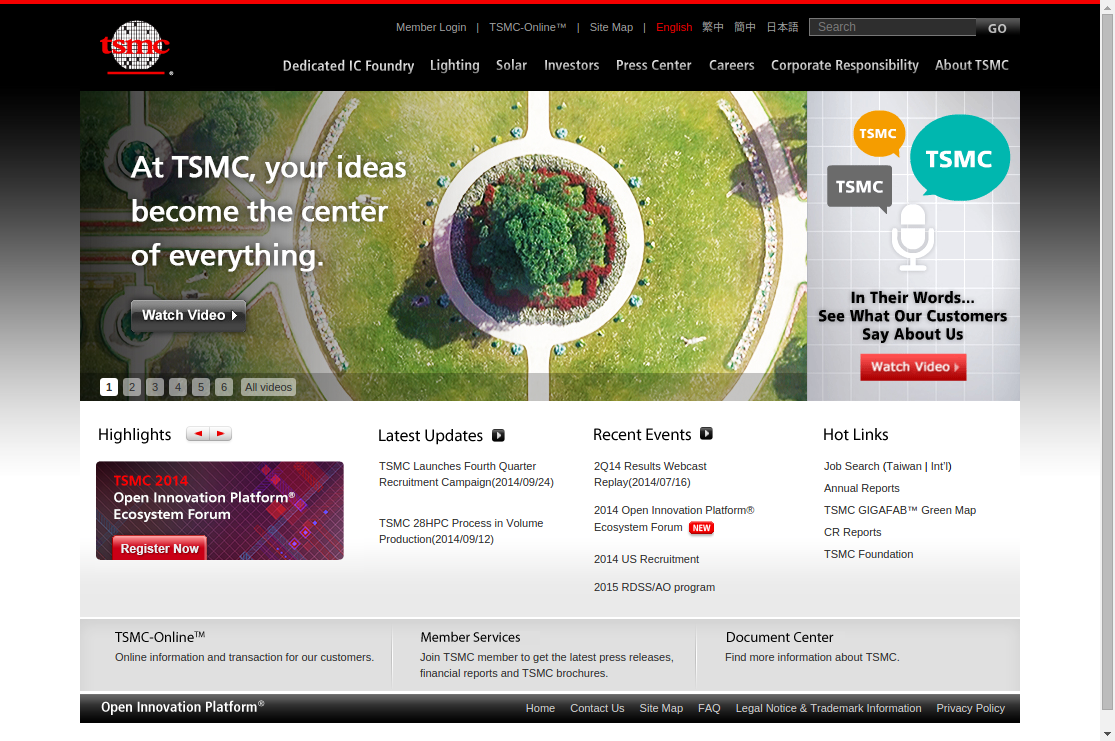The height and width of the screenshot is (741, 1115).
Task: Open the Dedicated IC Foundry menu
Action: pyautogui.click(x=348, y=65)
